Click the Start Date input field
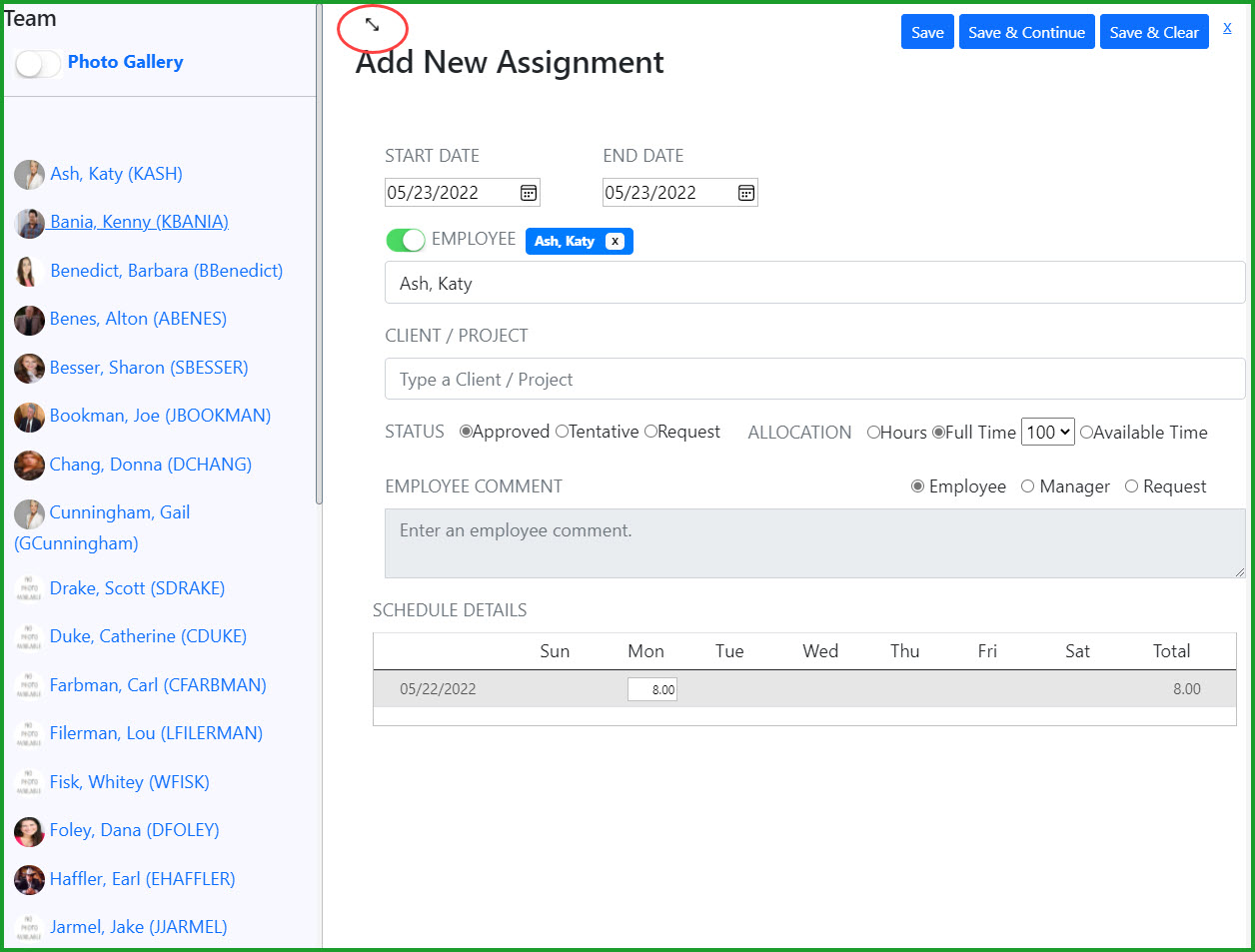The width and height of the screenshot is (1255, 952). tap(463, 193)
